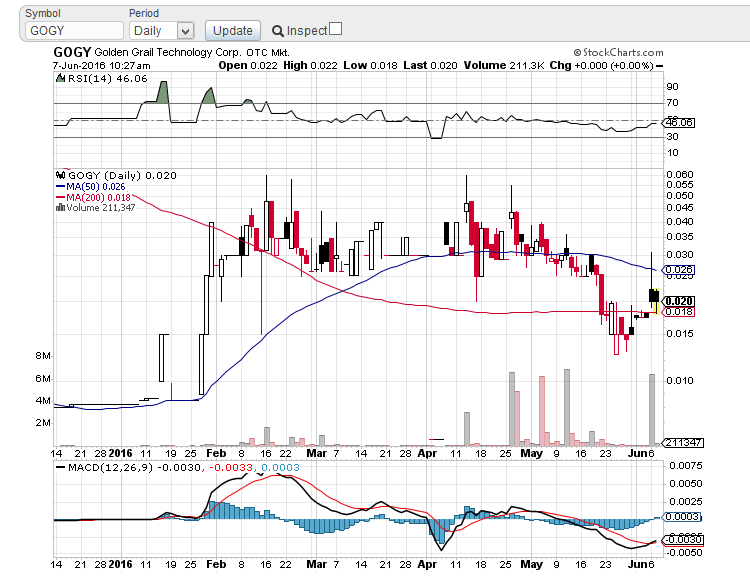This screenshot has width=750, height=579.
Task: Open the Period dropdown set to Daily
Action: 161,31
